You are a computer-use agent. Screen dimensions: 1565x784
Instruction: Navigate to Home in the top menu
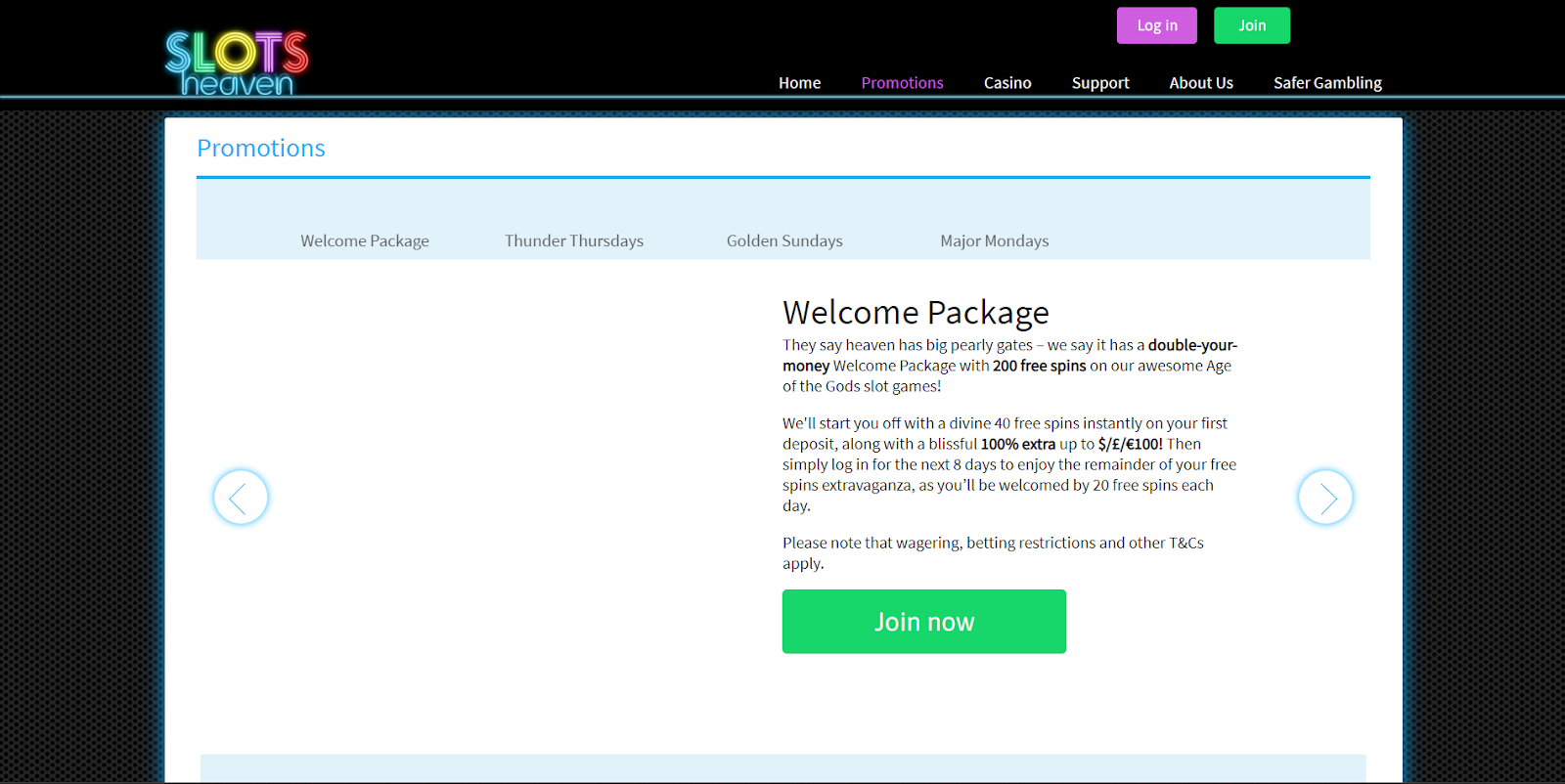[x=799, y=83]
